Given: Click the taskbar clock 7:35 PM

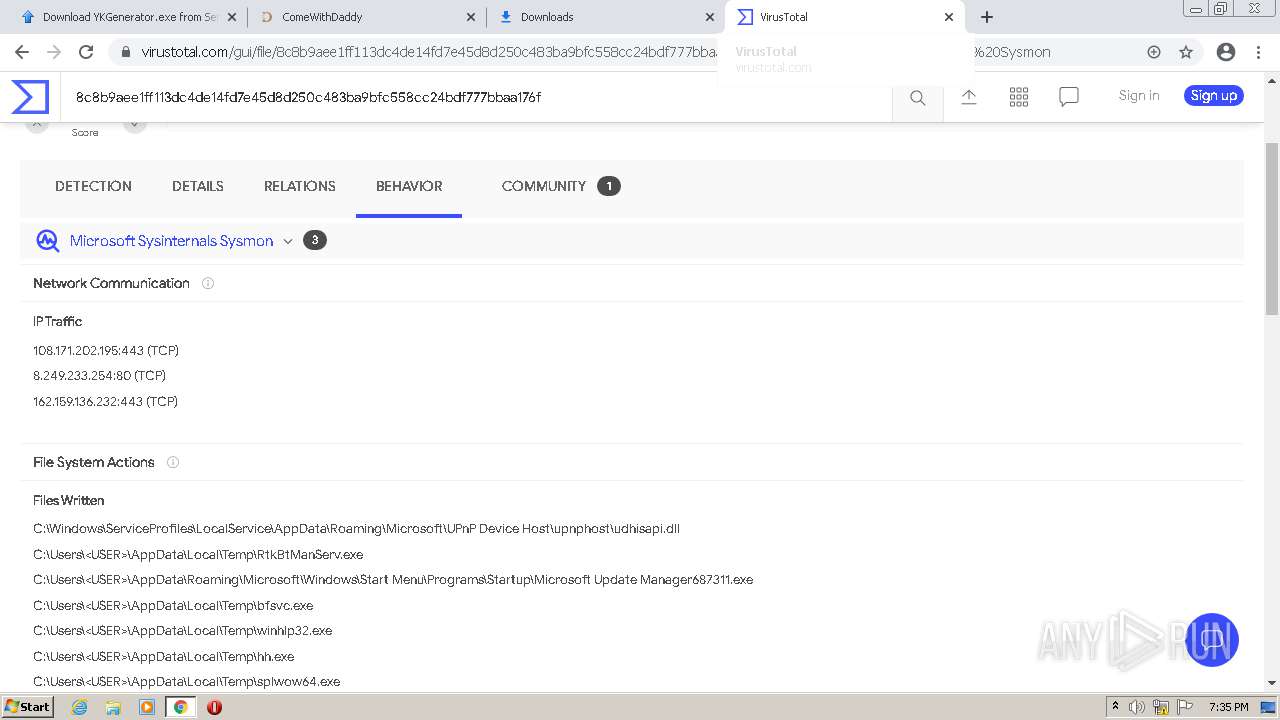Looking at the screenshot, I should point(1228,707).
